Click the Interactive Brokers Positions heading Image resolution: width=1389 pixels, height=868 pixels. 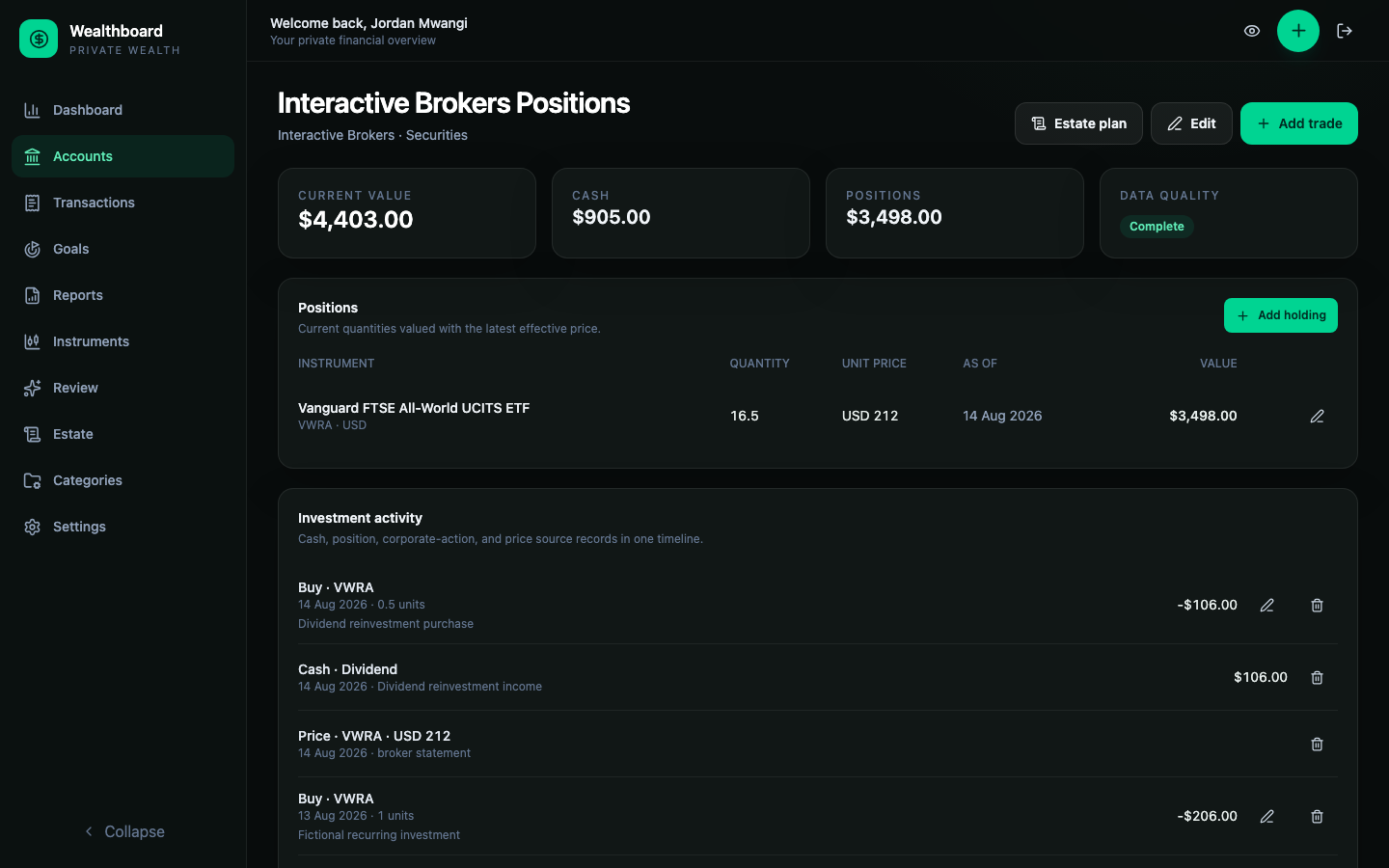click(x=453, y=103)
